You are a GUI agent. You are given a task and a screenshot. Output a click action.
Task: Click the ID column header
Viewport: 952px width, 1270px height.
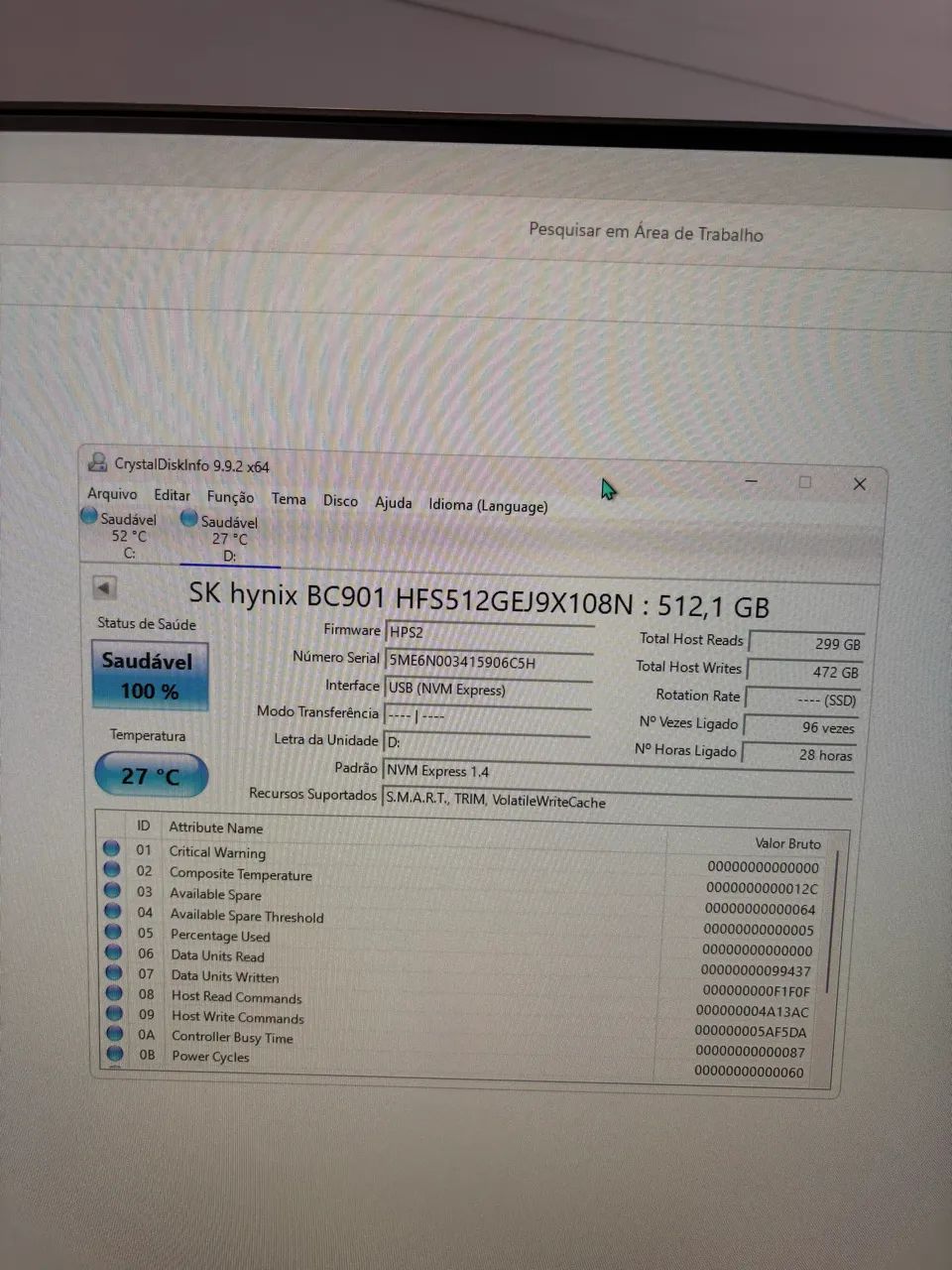(x=144, y=825)
